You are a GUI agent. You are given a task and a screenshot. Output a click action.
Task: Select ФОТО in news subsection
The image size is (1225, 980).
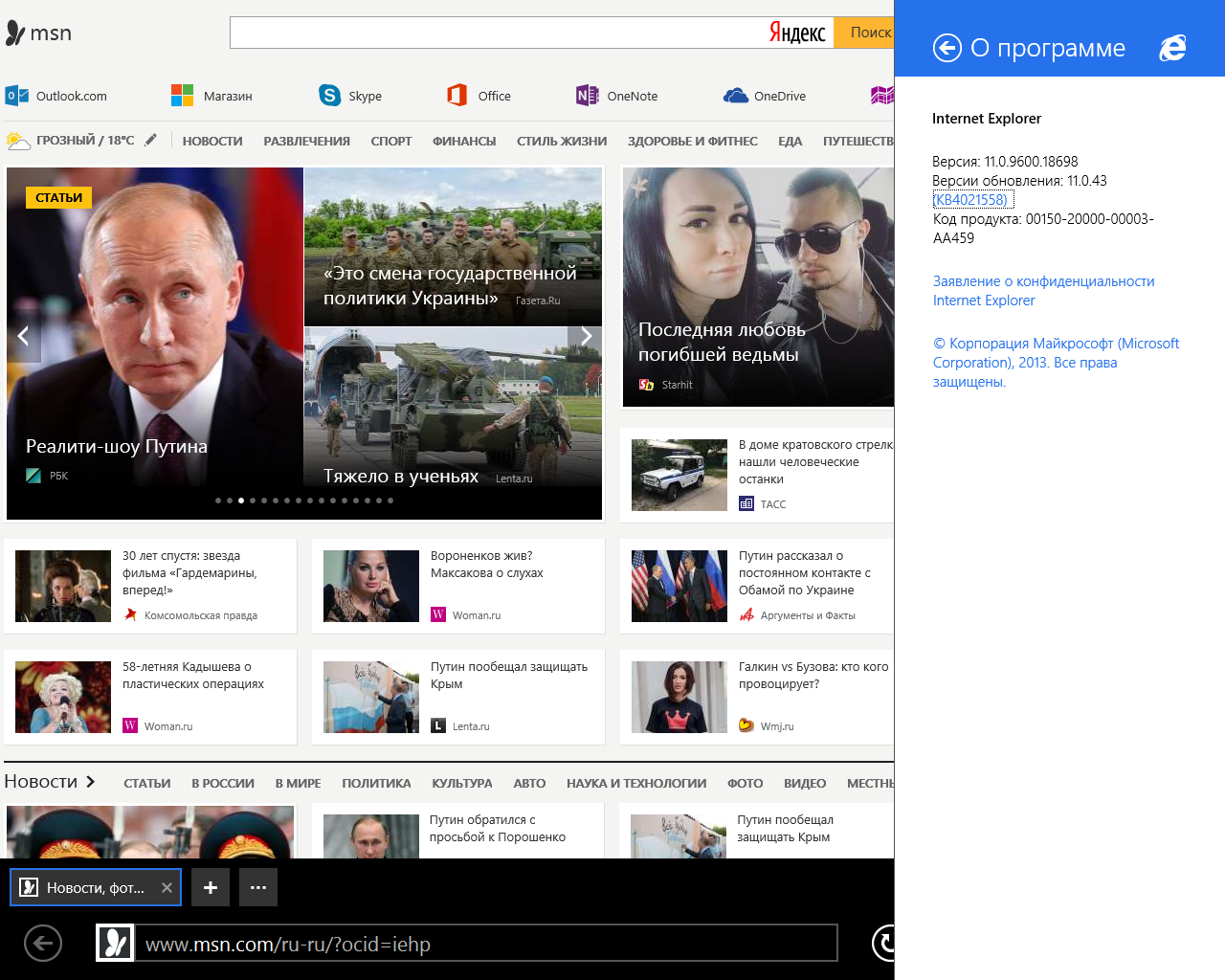pos(746,783)
